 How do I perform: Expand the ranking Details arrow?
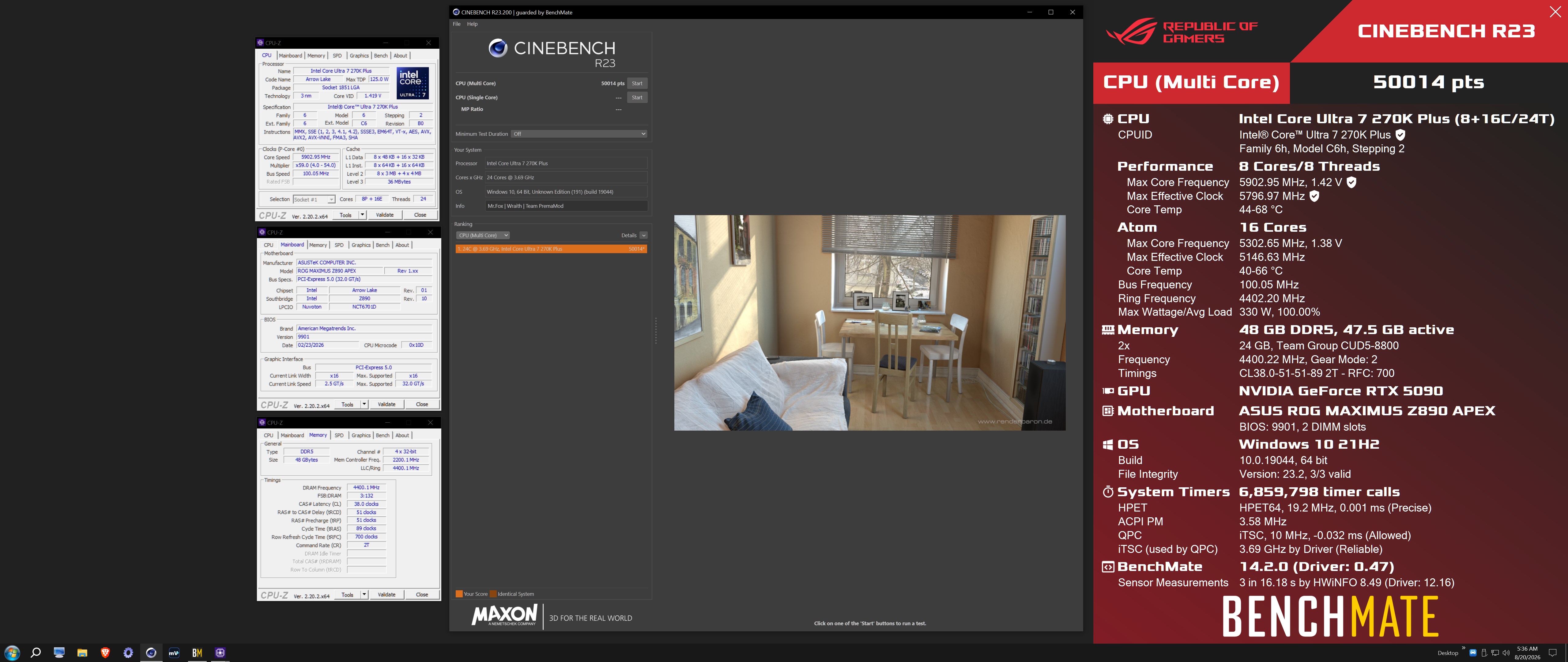click(643, 236)
